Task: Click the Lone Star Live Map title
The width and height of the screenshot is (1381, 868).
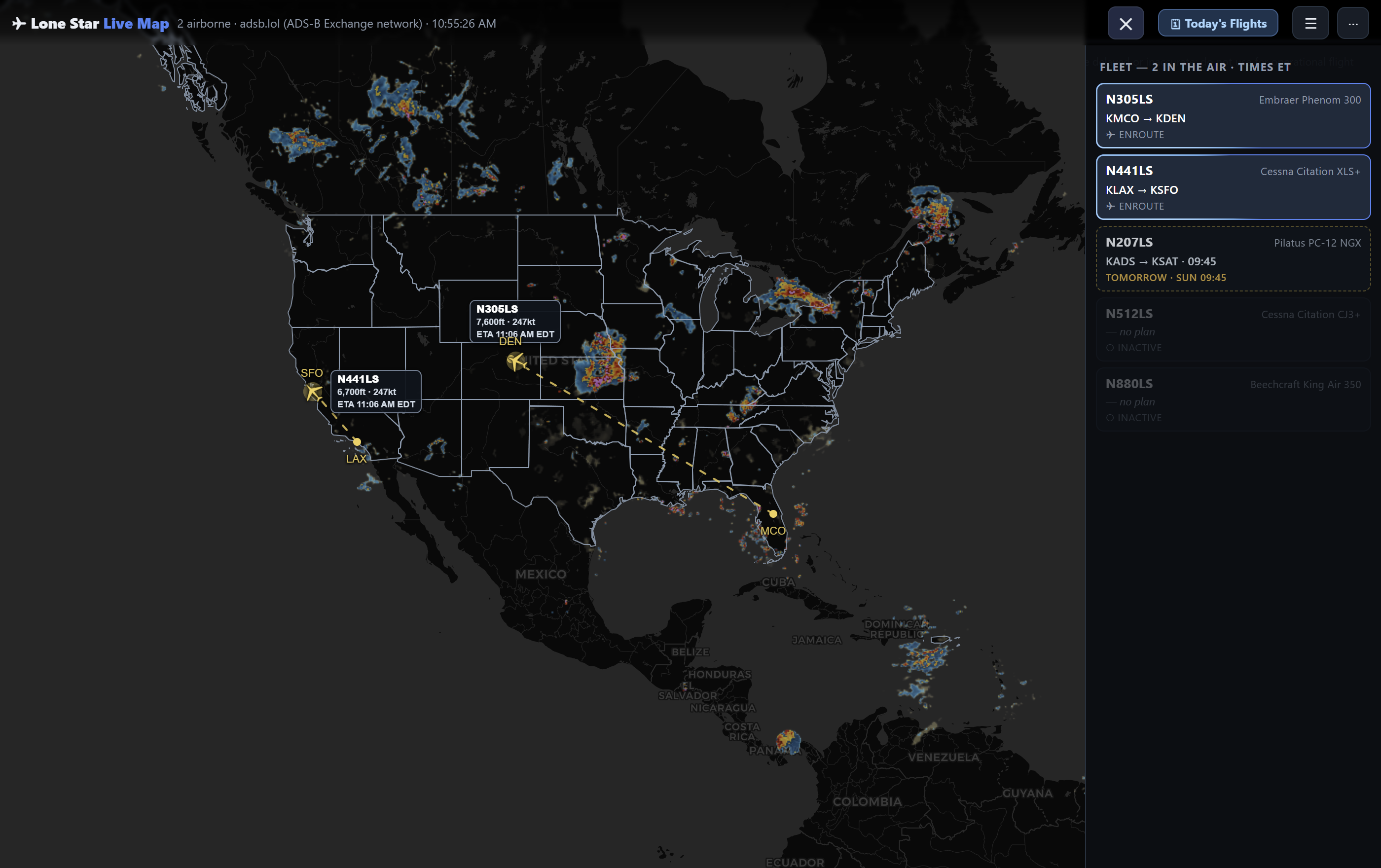Action: click(100, 24)
